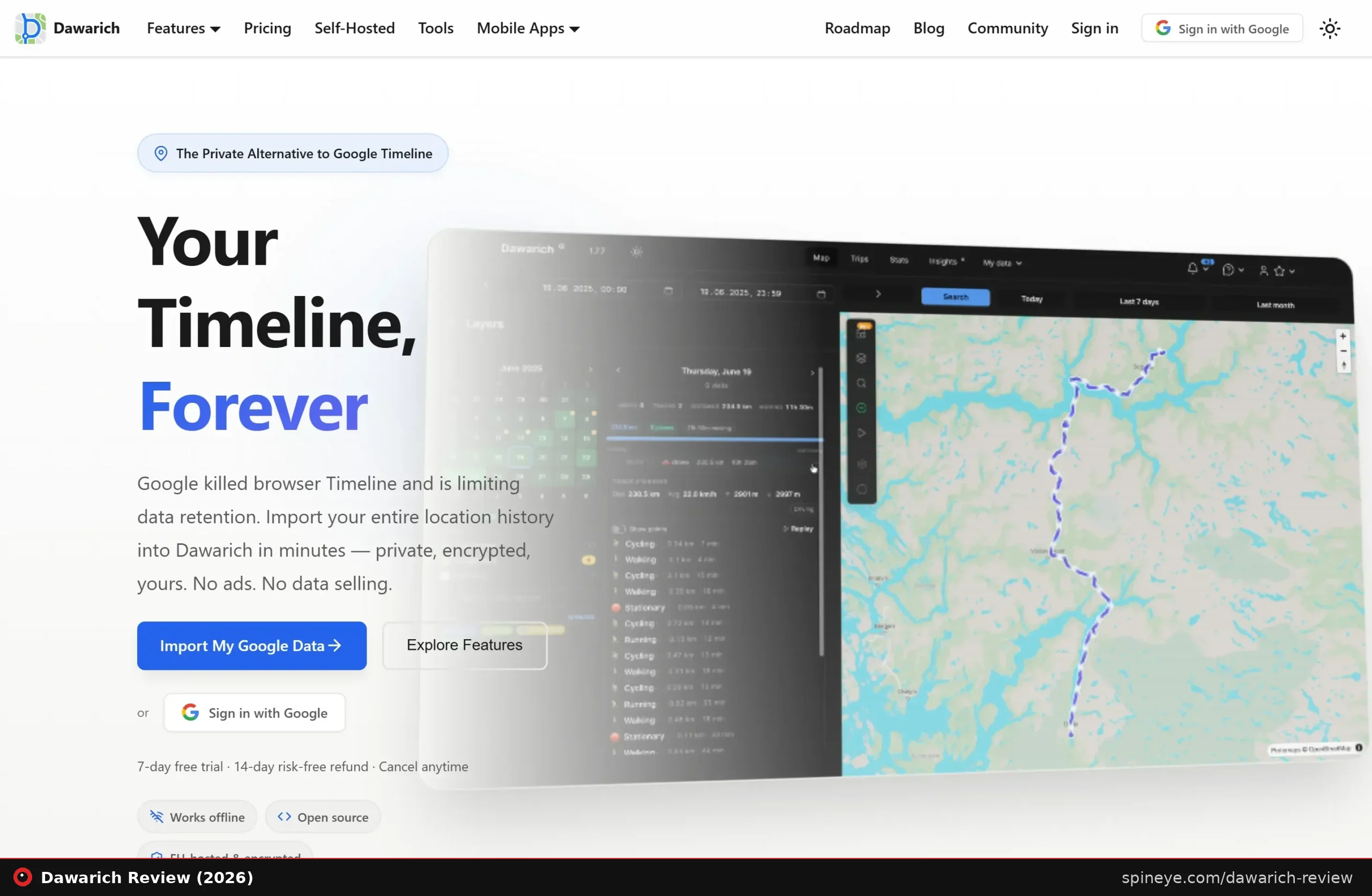Open the Roadmap link
Screen dimensions: 1372x896
click(x=857, y=28)
